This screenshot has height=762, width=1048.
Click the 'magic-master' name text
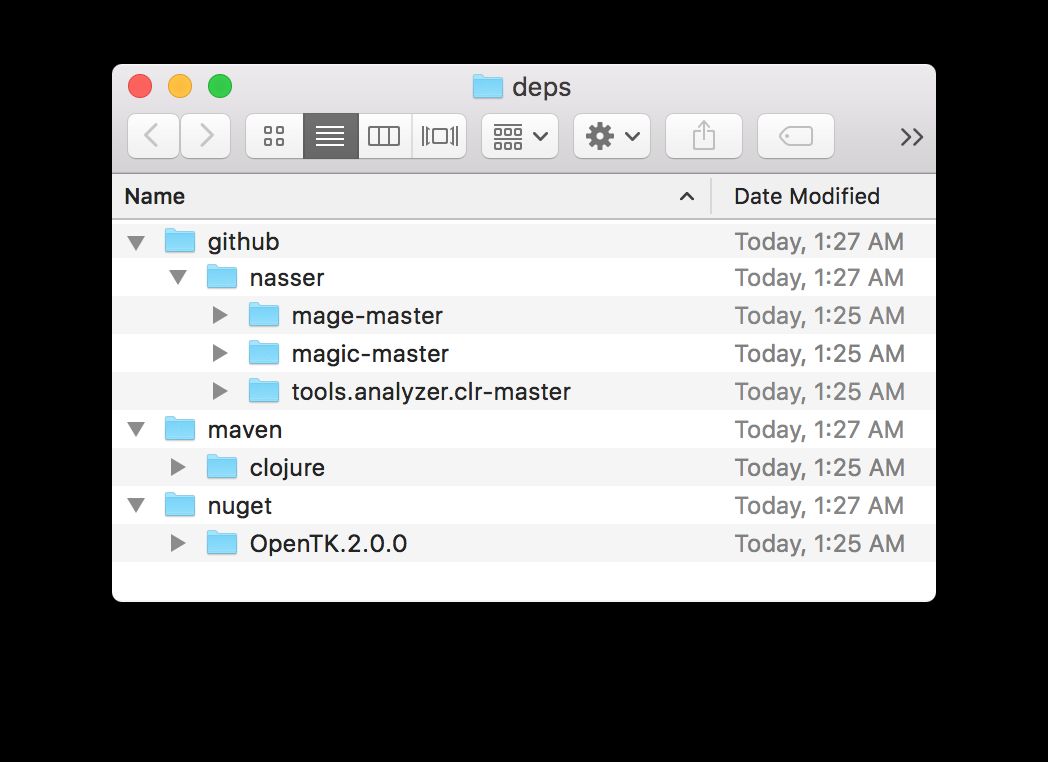[x=370, y=354]
